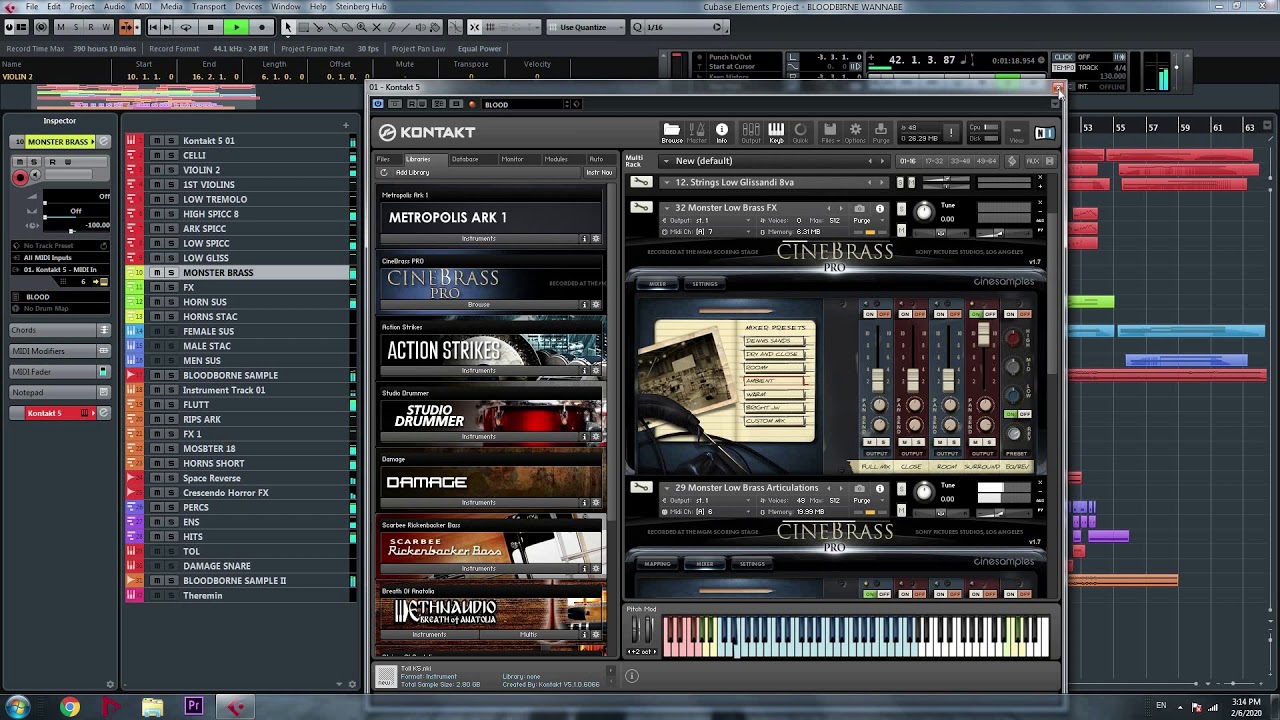1280x720 pixels.
Task: Open Premiere Pro from the taskbar
Action: point(194,707)
